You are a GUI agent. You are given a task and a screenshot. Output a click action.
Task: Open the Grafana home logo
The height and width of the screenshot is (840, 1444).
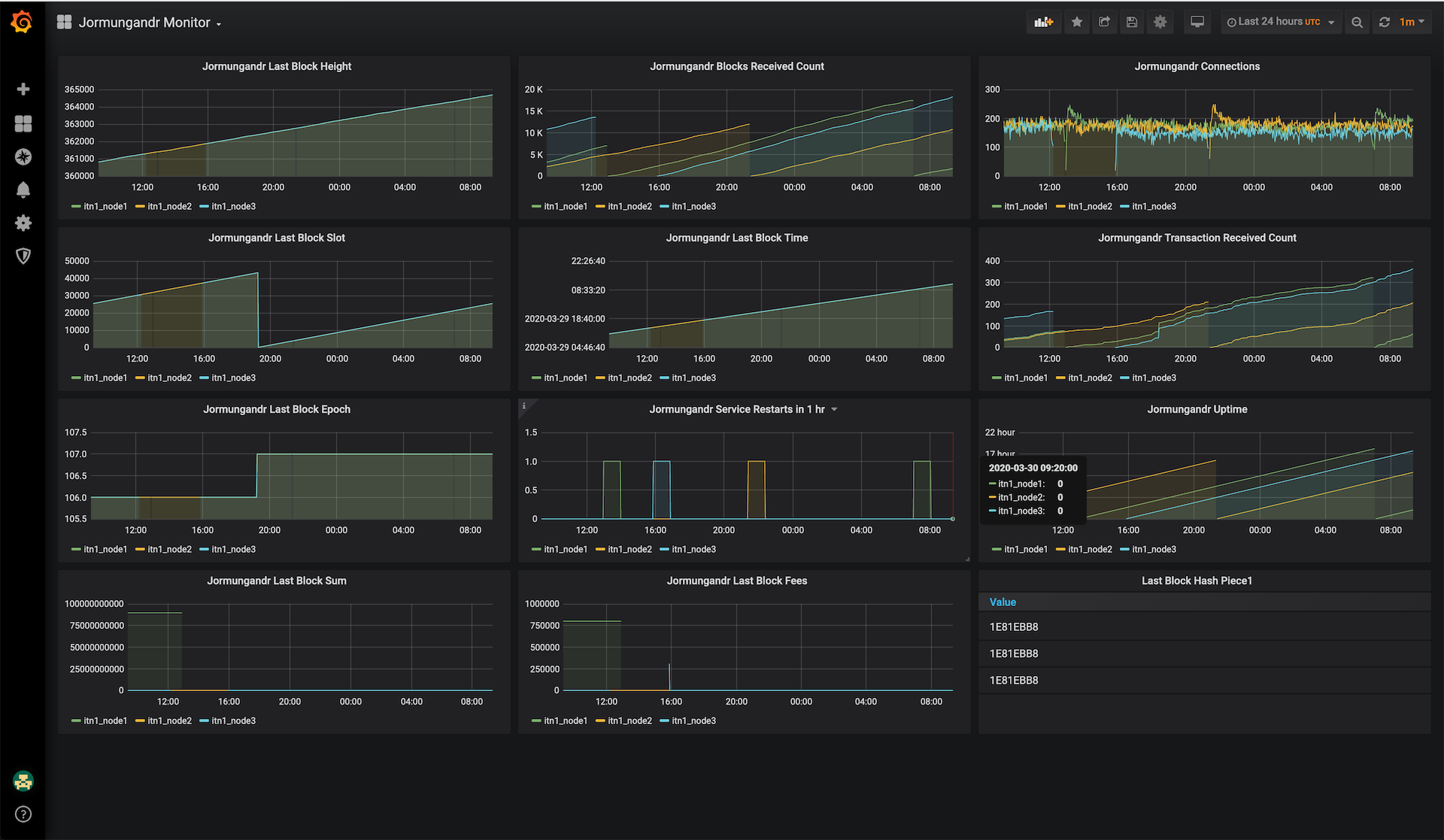(x=22, y=22)
